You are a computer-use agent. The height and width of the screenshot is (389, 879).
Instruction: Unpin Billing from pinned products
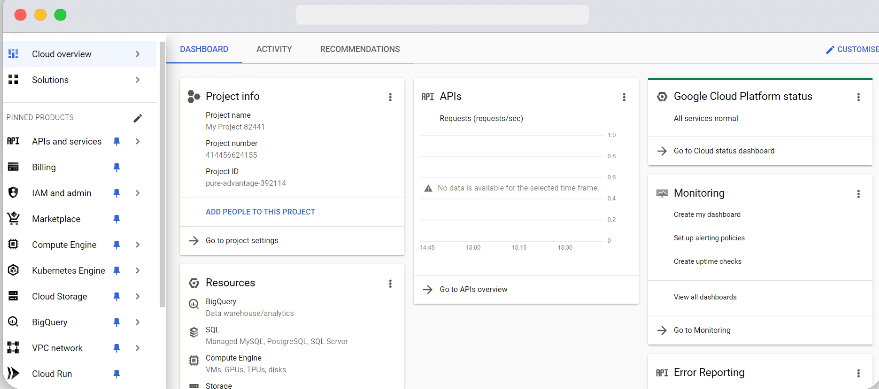(x=117, y=167)
